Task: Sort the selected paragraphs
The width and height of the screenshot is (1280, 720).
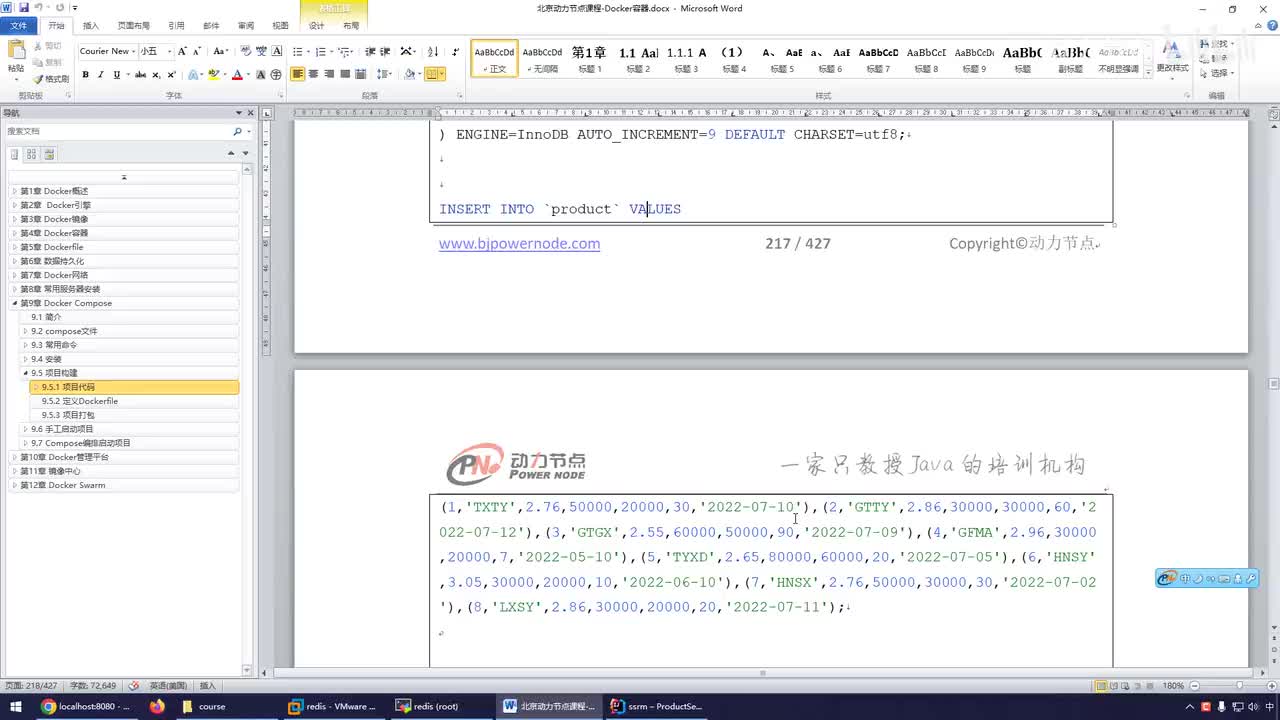Action: 433,51
